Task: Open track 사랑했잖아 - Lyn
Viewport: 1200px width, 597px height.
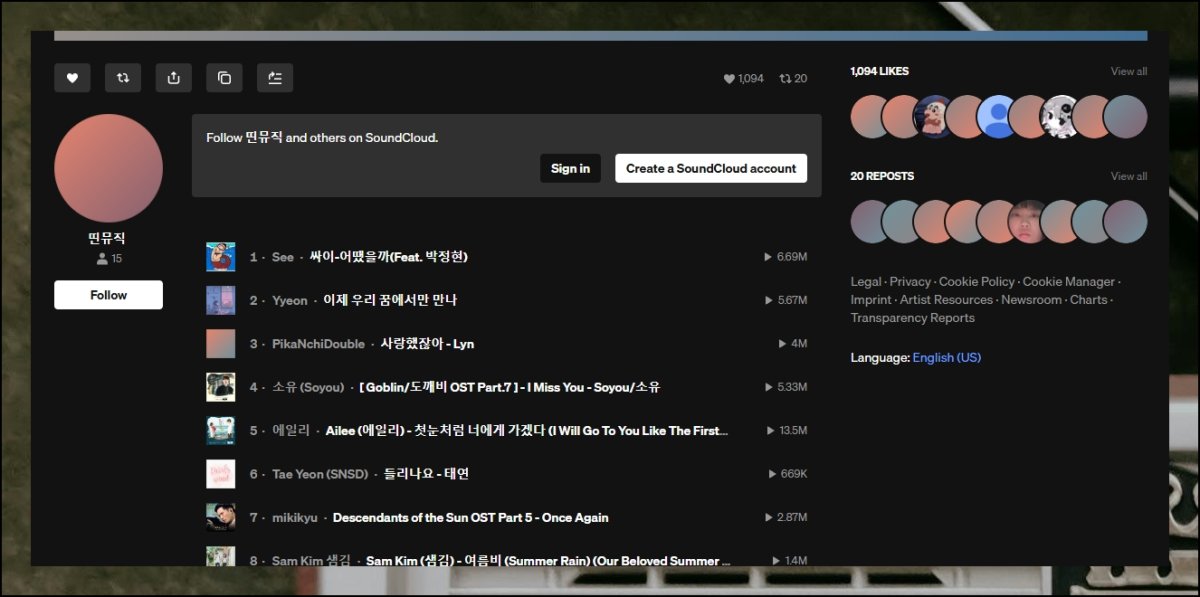Action: [x=427, y=344]
